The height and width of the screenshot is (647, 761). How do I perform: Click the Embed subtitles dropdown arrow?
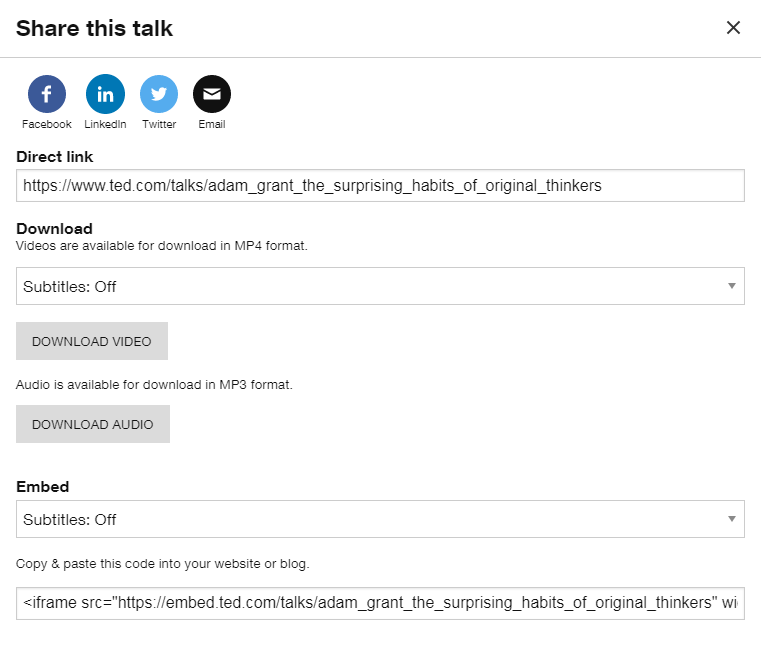click(731, 519)
